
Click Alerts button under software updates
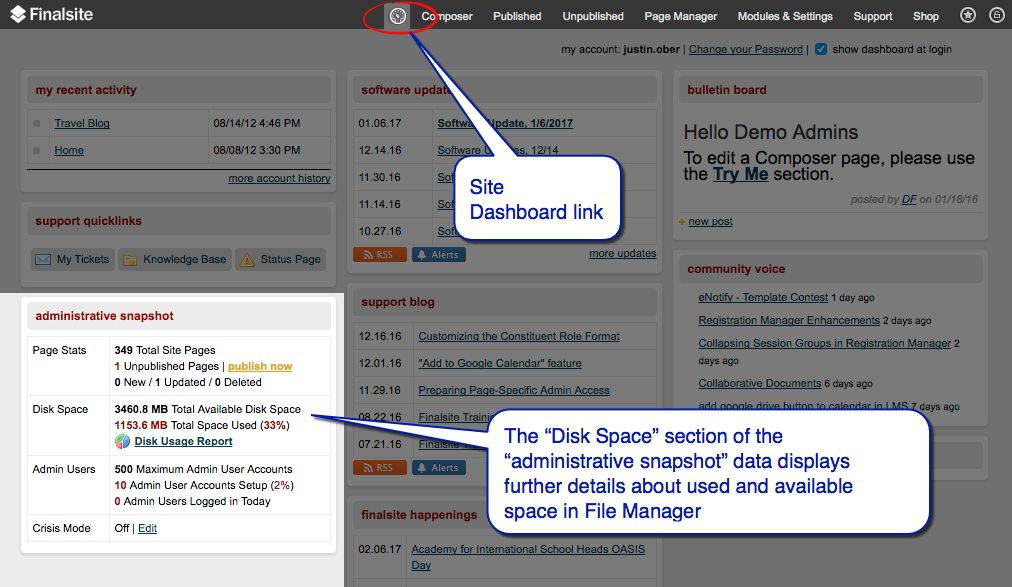point(439,255)
